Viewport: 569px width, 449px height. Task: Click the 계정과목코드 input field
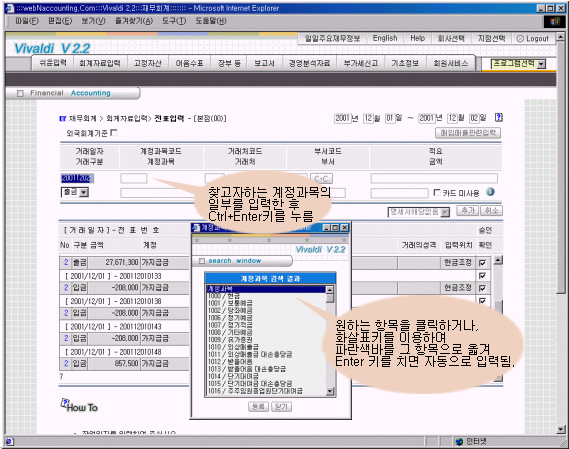click(134, 178)
